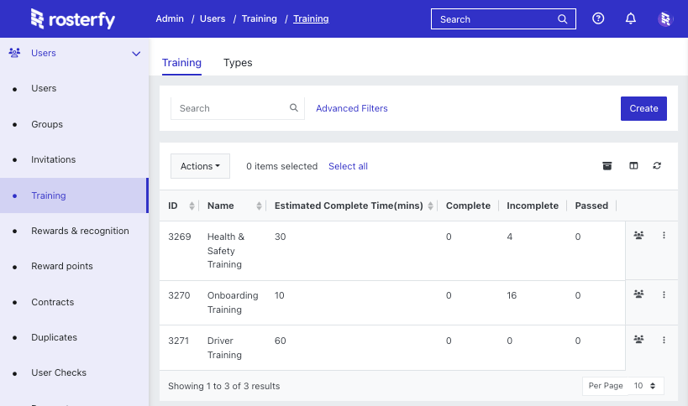Click the Create button
Screen dimensions: 688x406
(644, 108)
